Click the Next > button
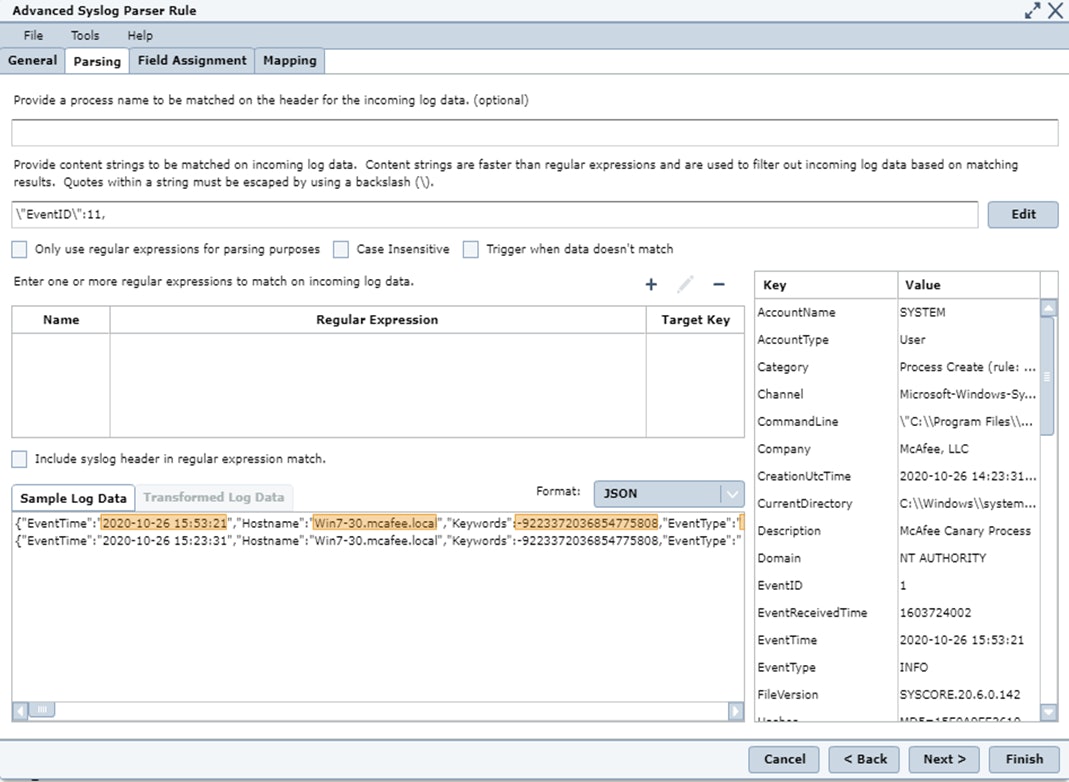The height and width of the screenshot is (782, 1069). click(944, 759)
